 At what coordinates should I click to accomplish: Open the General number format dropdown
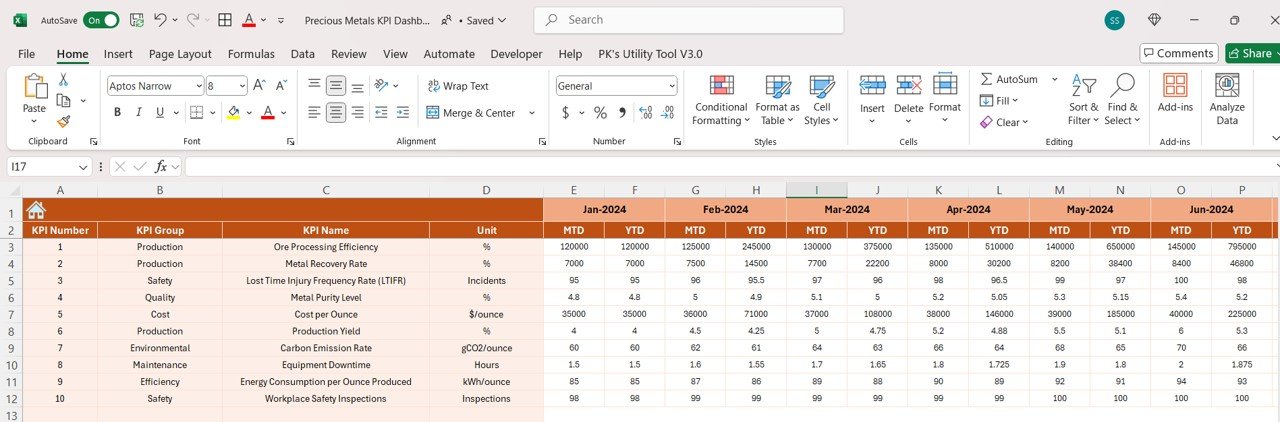tap(671, 86)
